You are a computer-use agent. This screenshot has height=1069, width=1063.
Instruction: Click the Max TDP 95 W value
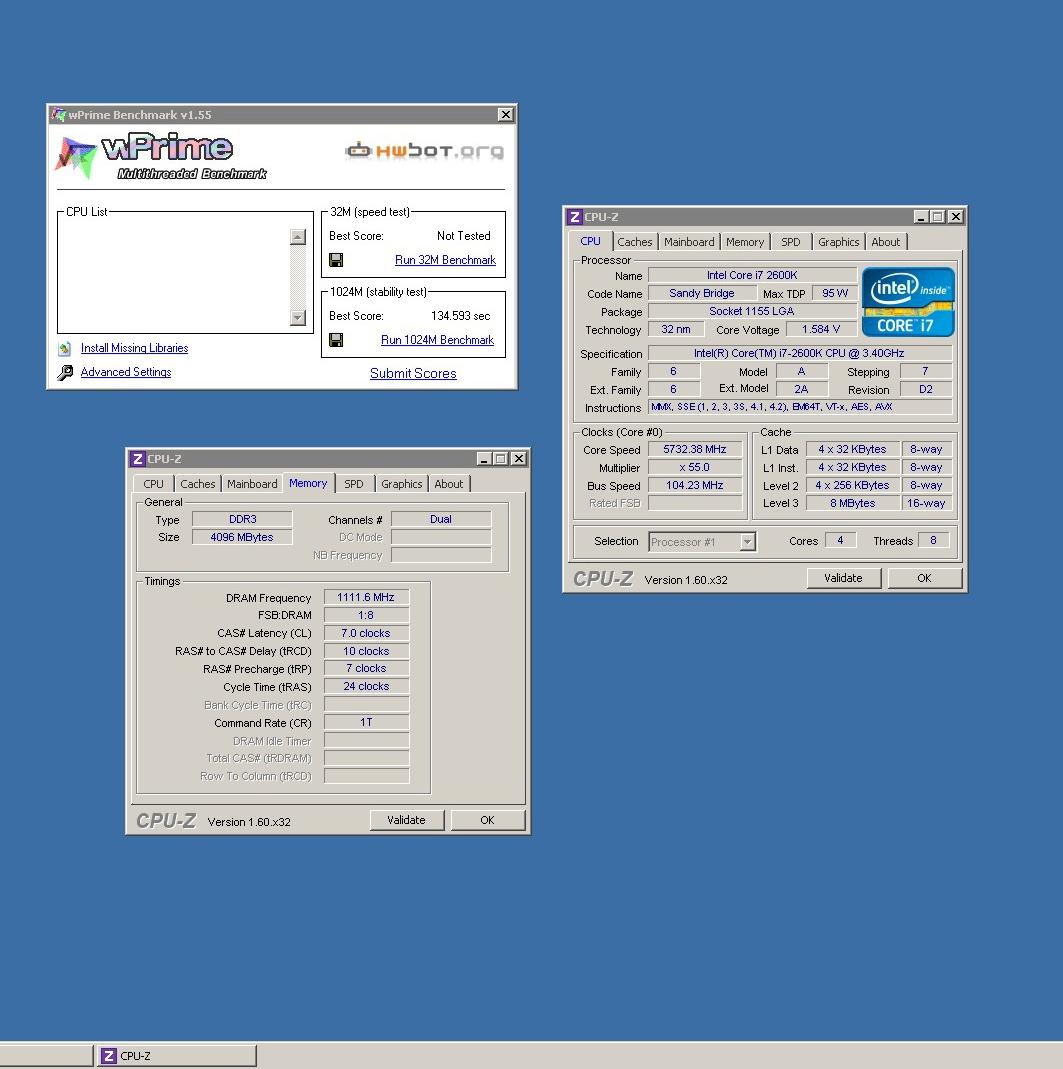click(835, 293)
